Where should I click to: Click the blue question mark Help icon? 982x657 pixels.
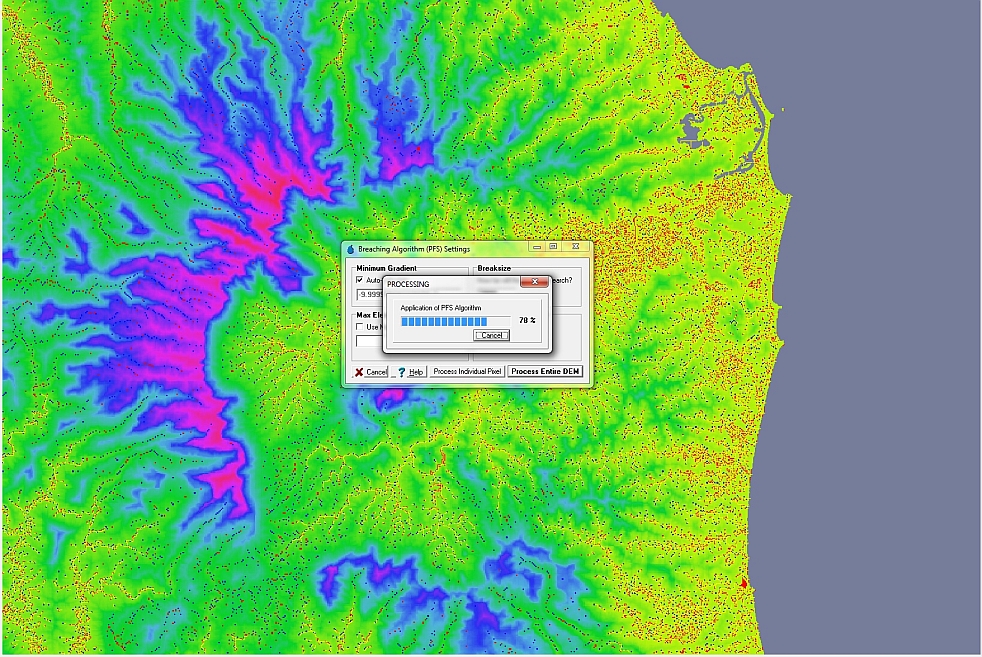401,372
